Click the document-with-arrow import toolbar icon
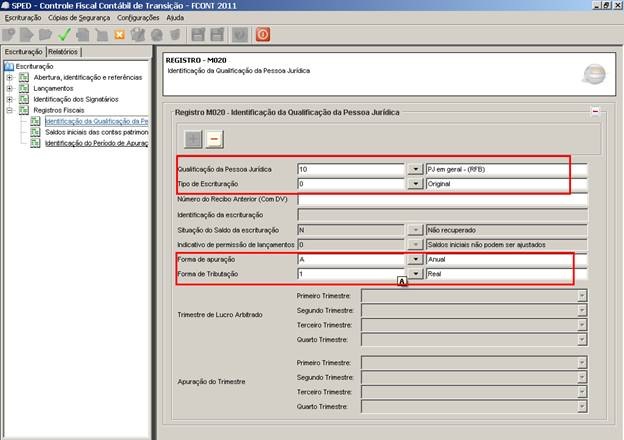Image resolution: width=624 pixels, height=440 pixels. [x=27, y=35]
